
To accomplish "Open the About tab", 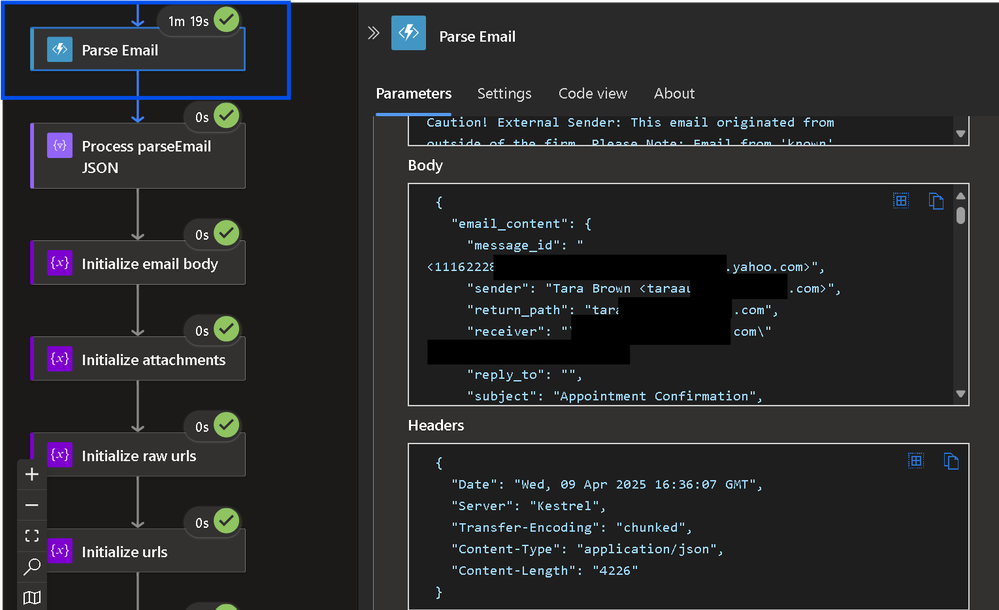I will point(674,93).
